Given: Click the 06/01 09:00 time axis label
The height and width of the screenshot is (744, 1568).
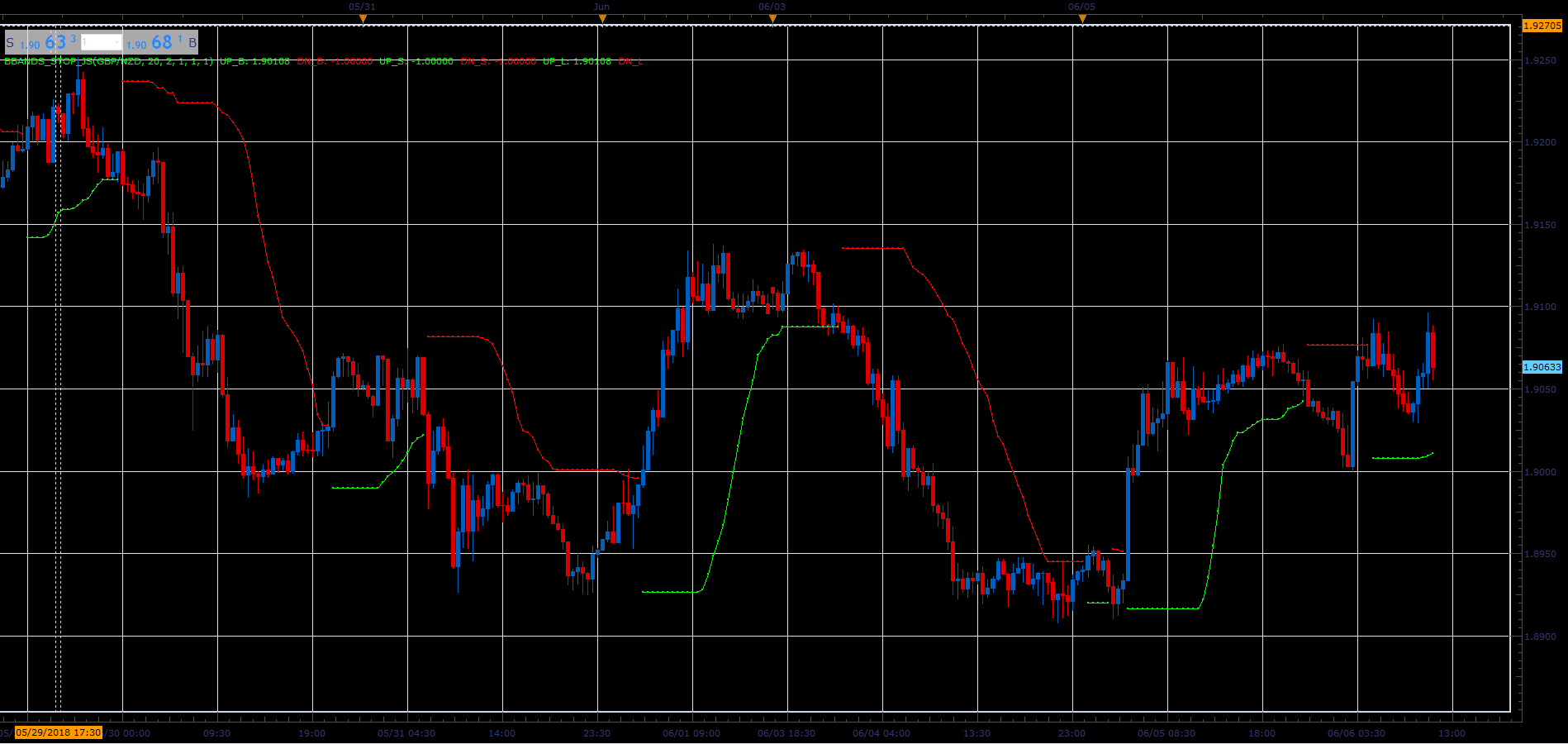Looking at the screenshot, I should (691, 733).
